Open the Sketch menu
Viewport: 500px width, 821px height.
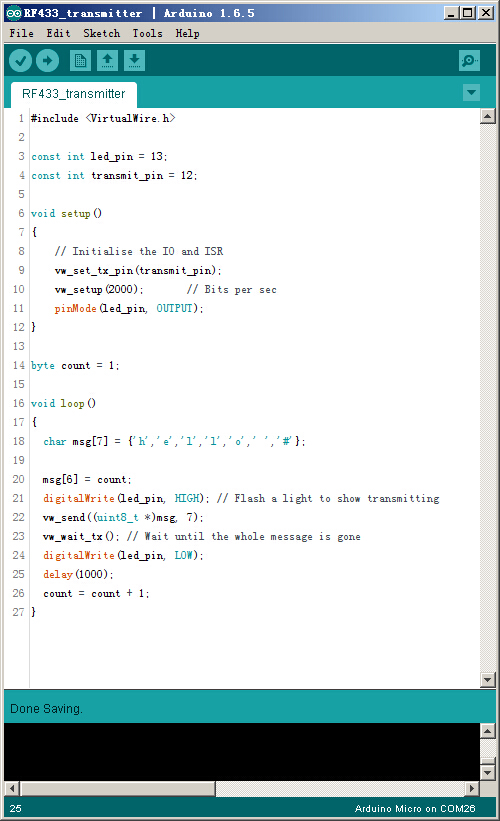[x=102, y=34]
